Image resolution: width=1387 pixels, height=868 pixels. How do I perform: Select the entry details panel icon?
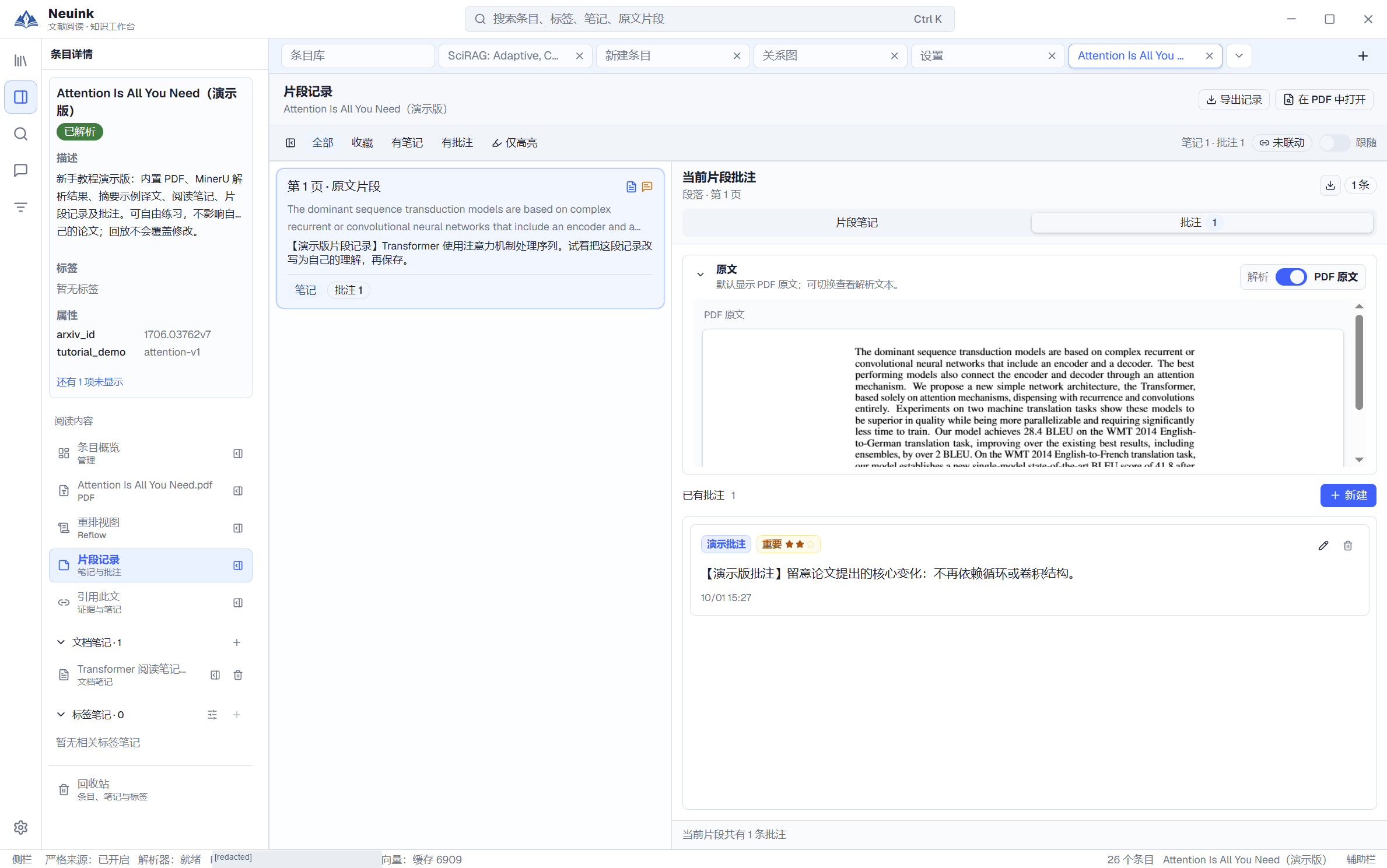[x=20, y=97]
